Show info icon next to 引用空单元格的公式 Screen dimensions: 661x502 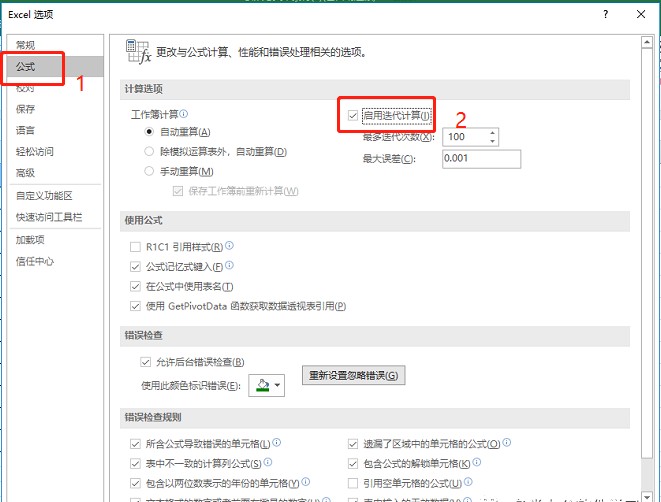tap(468, 482)
